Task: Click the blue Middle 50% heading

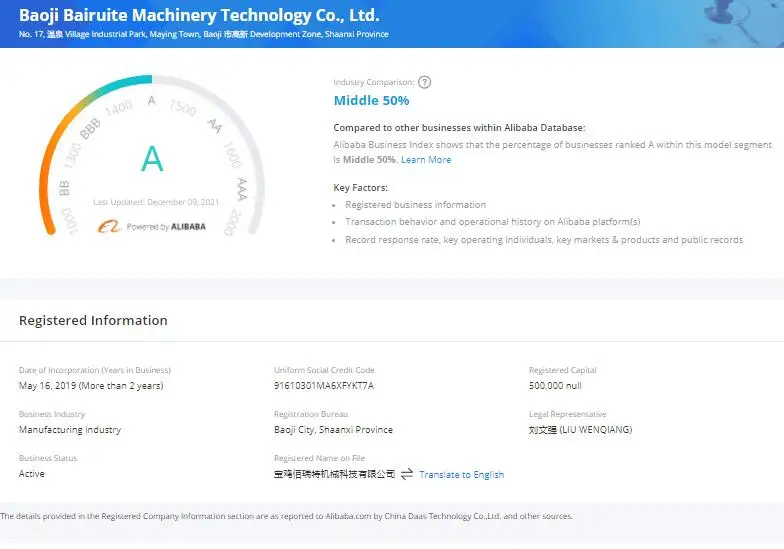Action: pyautogui.click(x=371, y=100)
